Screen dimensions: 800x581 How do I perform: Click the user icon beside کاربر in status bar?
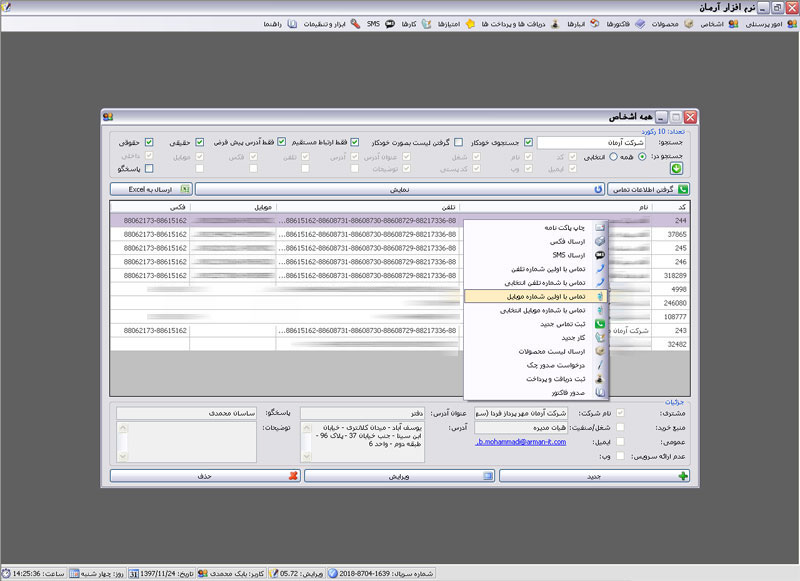coord(203,573)
